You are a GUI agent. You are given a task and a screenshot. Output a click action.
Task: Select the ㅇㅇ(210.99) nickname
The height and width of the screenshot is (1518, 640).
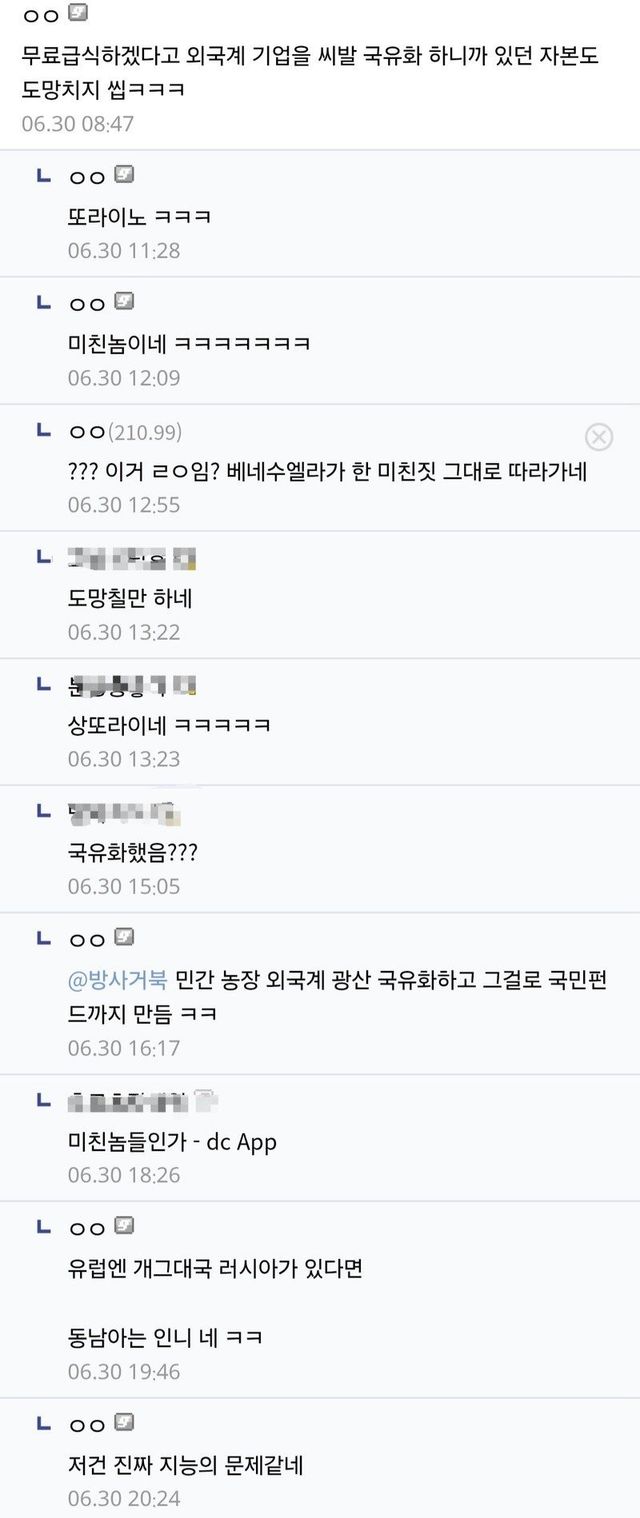(125, 431)
